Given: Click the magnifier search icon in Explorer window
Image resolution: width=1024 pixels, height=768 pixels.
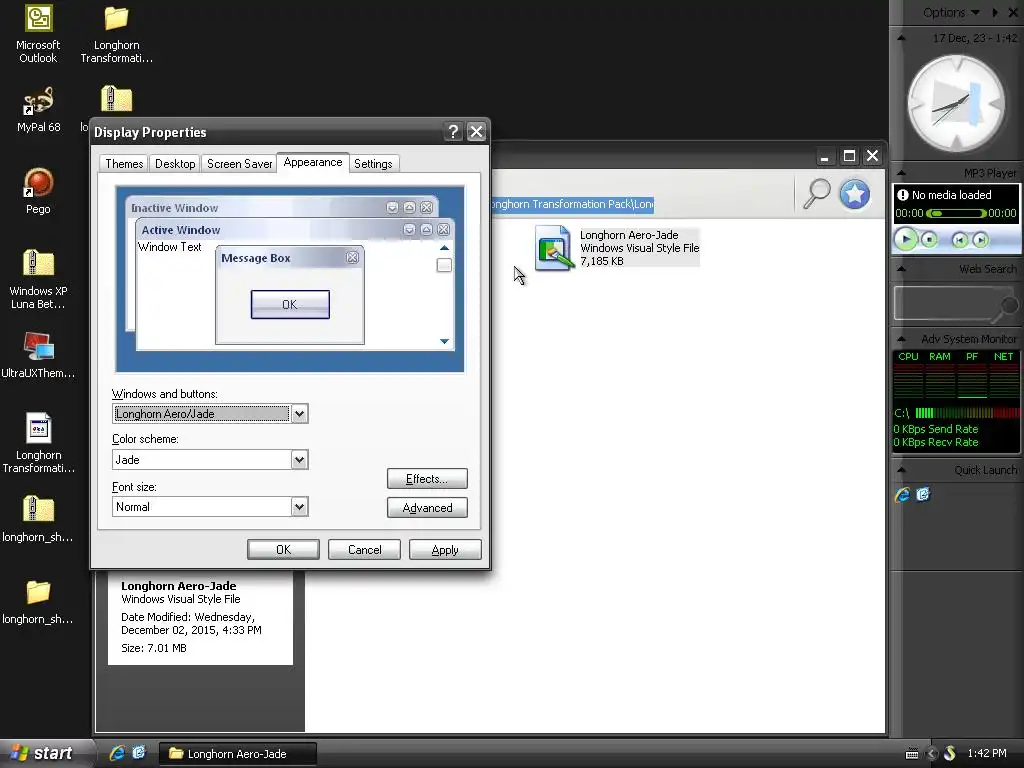Looking at the screenshot, I should [x=816, y=194].
